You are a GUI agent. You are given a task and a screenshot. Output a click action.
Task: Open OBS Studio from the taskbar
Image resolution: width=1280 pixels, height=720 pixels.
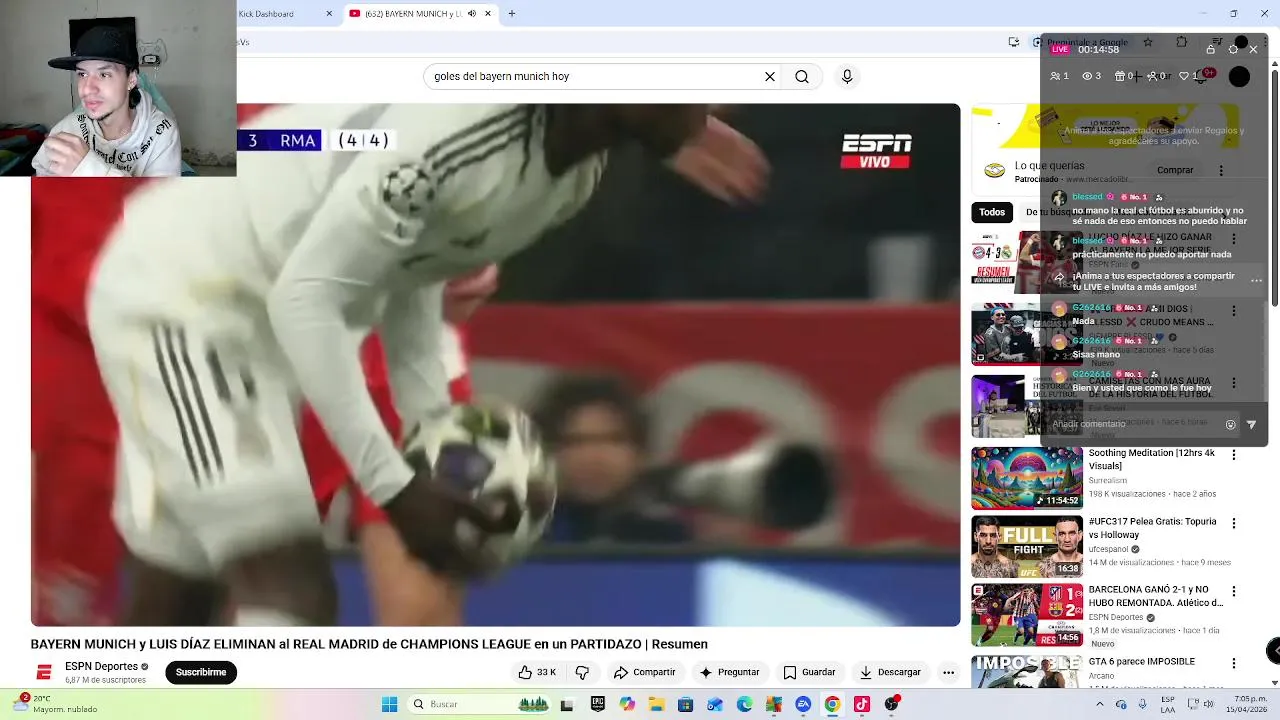point(891,704)
